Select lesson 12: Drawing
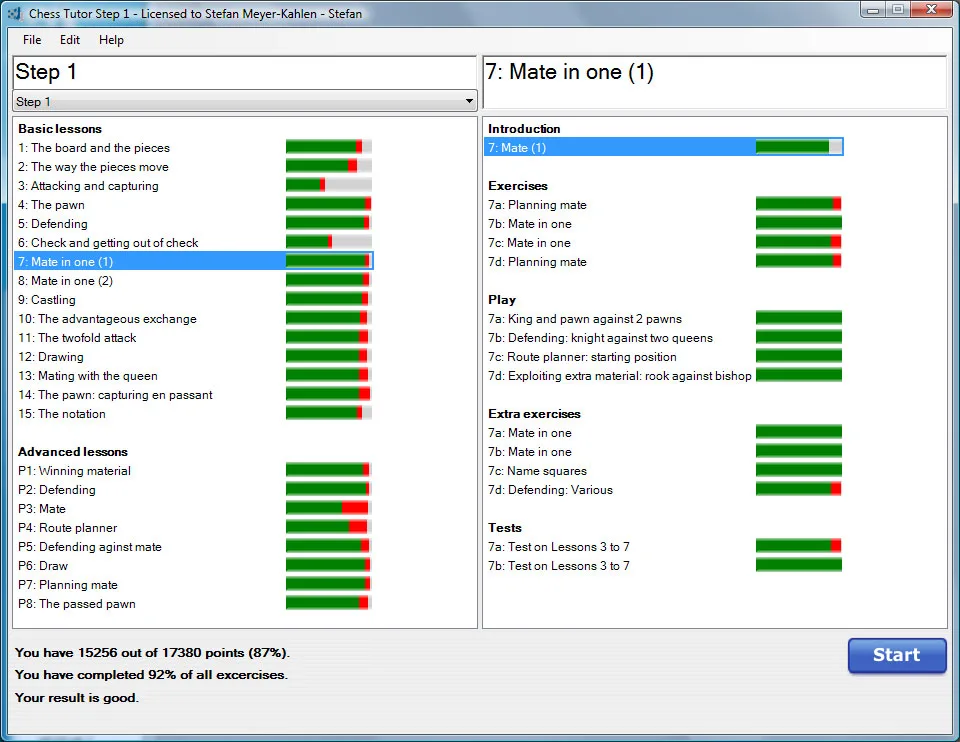The height and width of the screenshot is (742, 960). [51, 356]
